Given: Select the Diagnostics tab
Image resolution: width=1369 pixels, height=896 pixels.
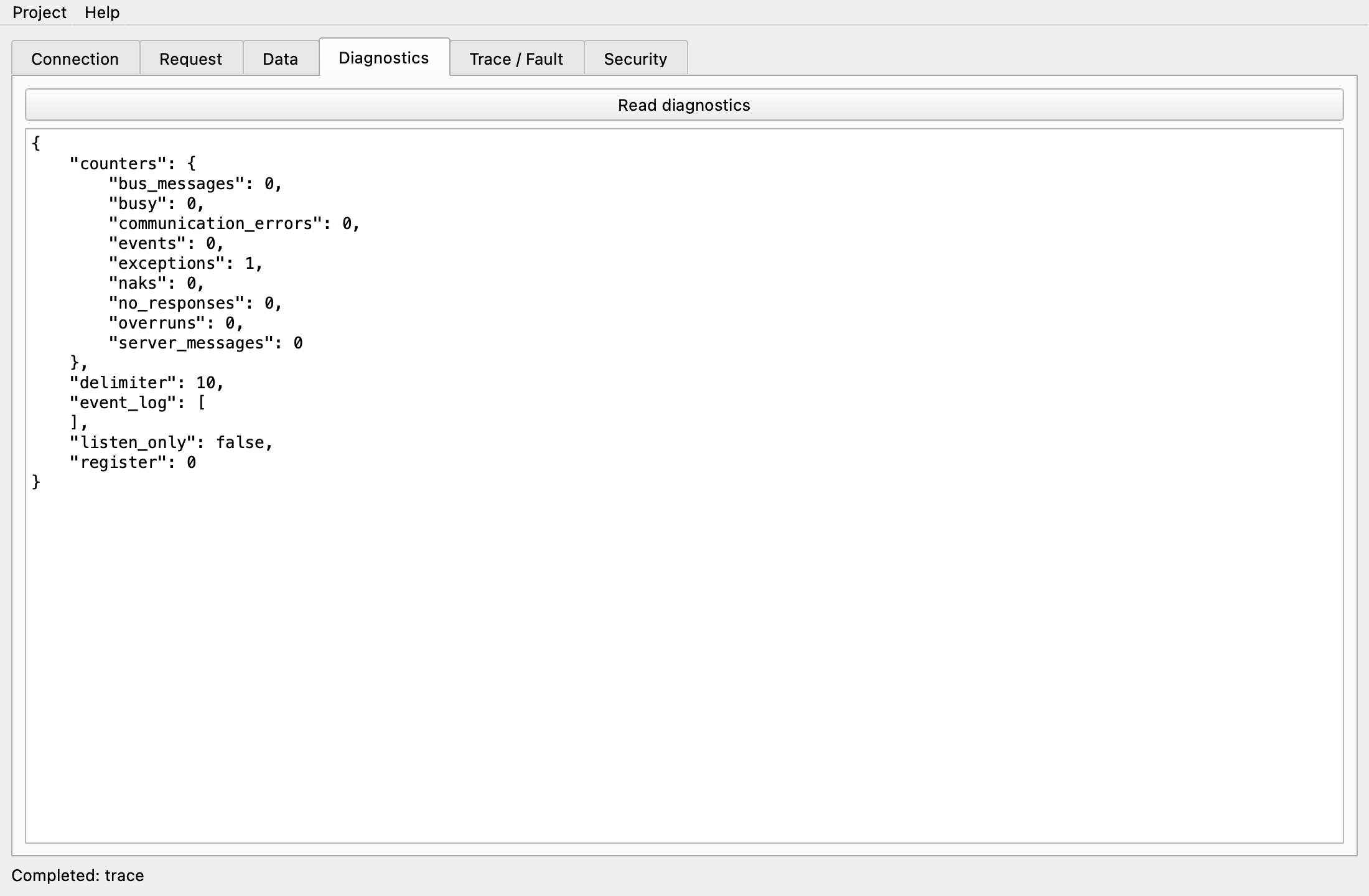Looking at the screenshot, I should 384,57.
